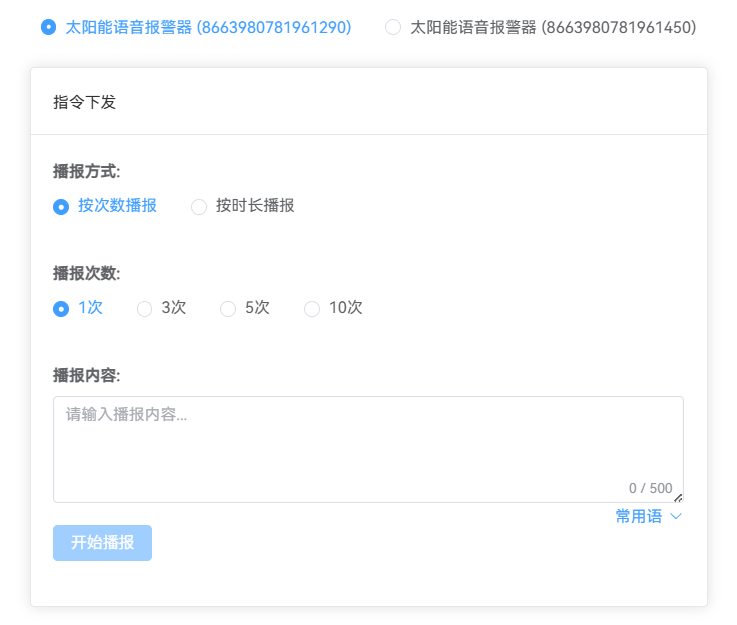Open the 常用语 common phrases list
The height and width of the screenshot is (625, 737).
click(x=639, y=516)
